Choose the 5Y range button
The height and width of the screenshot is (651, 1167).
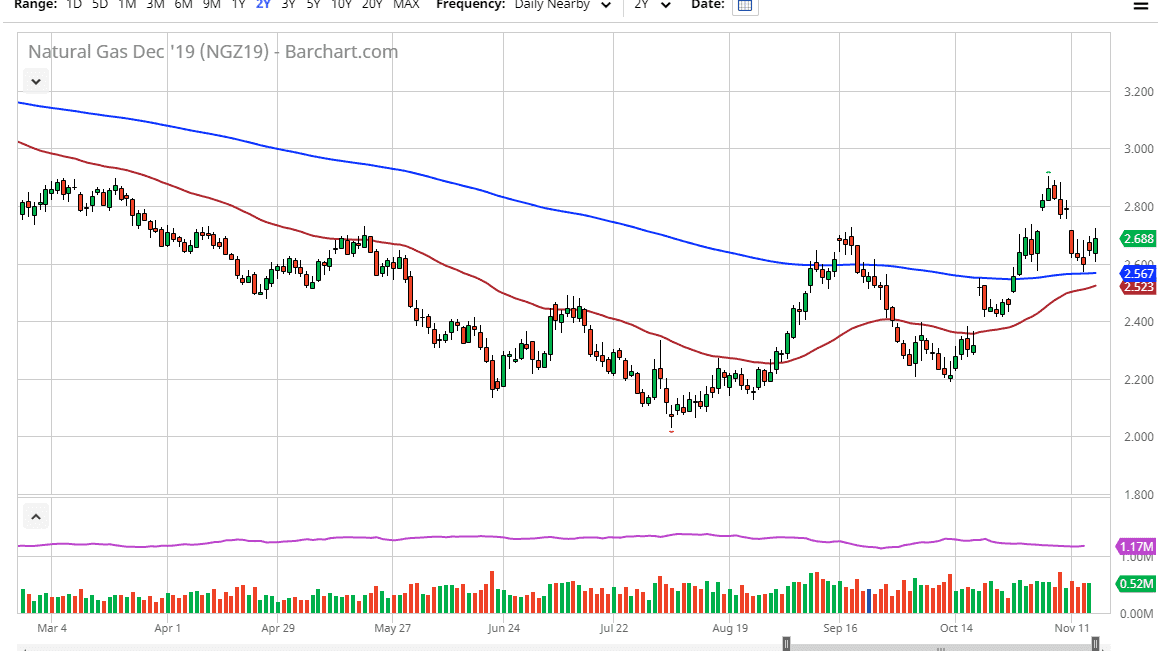[x=313, y=5]
